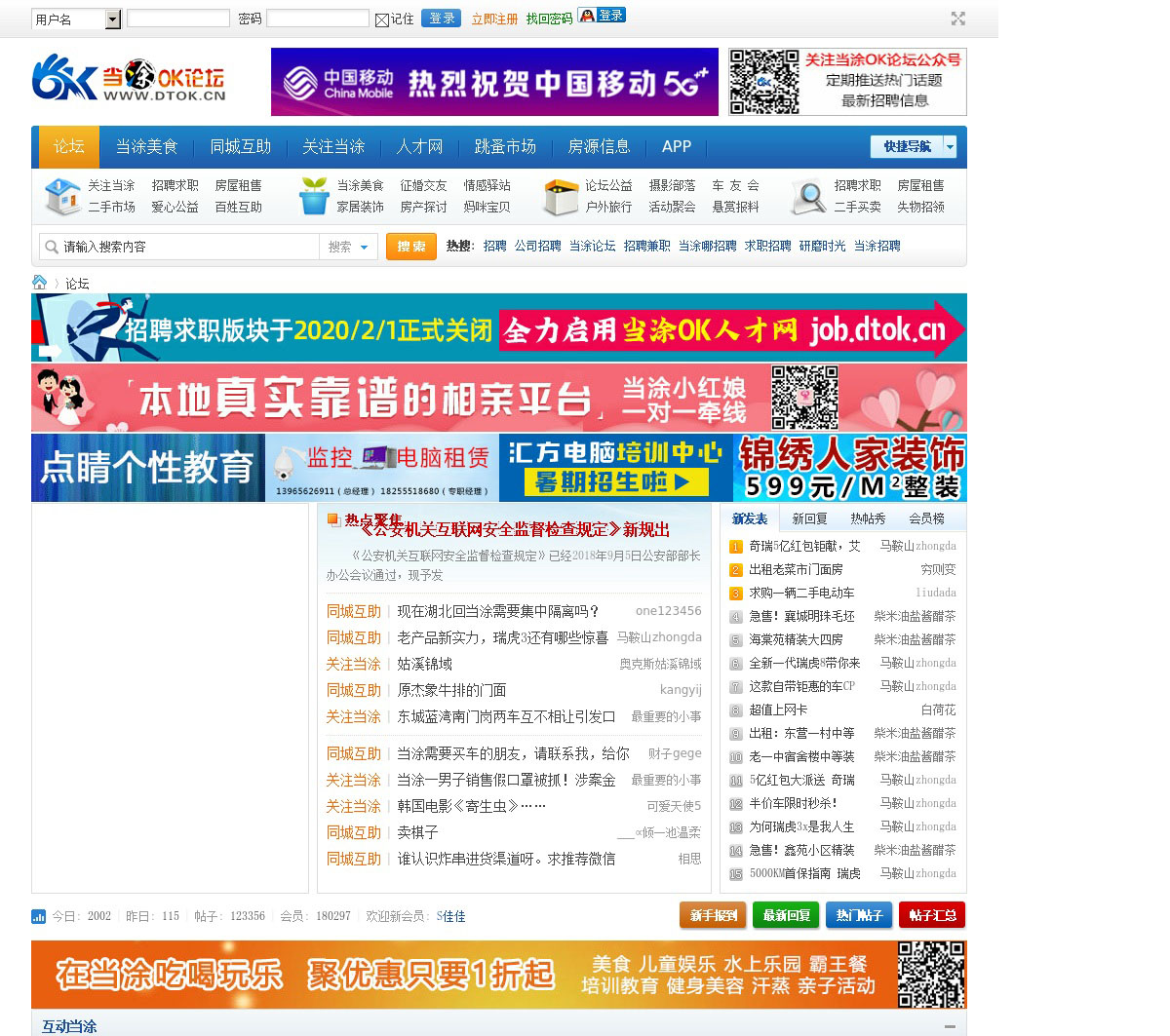Click the 找回密码 link
This screenshot has height=1036, width=1170.
tap(549, 19)
